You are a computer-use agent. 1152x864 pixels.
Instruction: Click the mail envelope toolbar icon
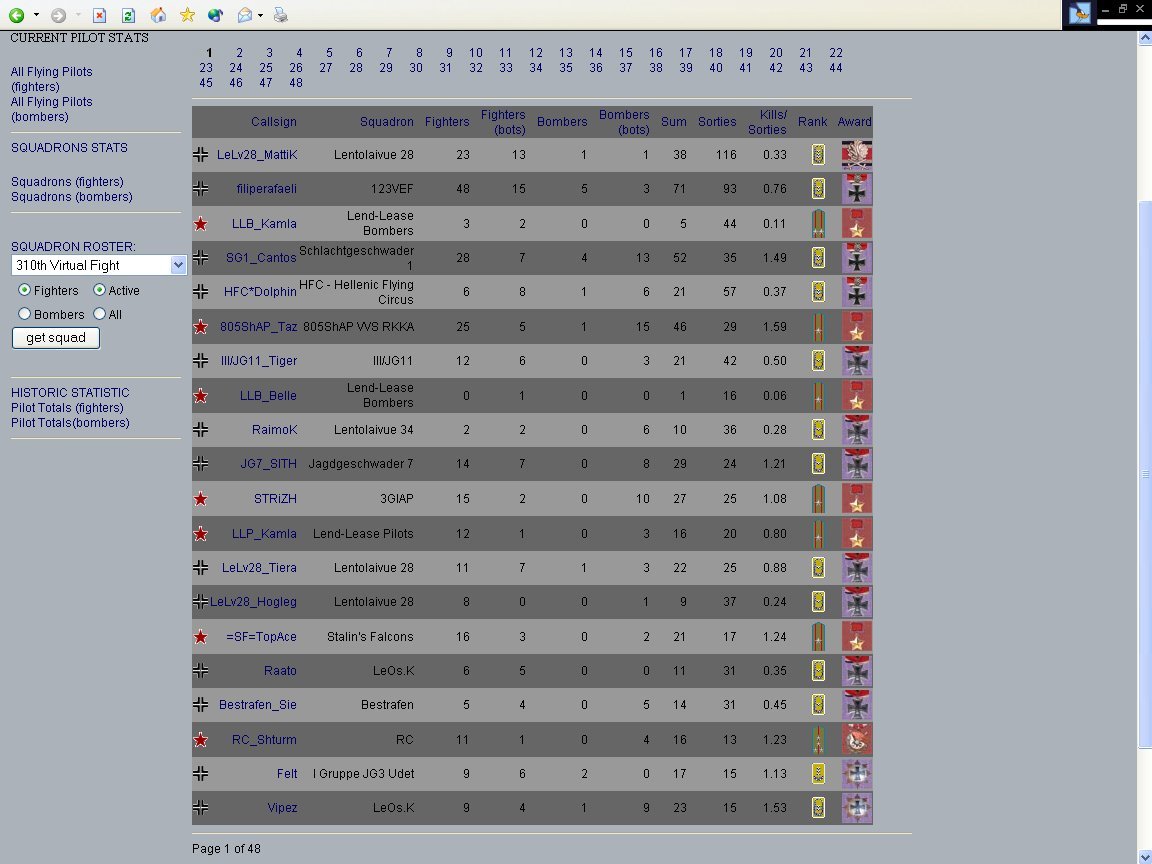pos(245,15)
